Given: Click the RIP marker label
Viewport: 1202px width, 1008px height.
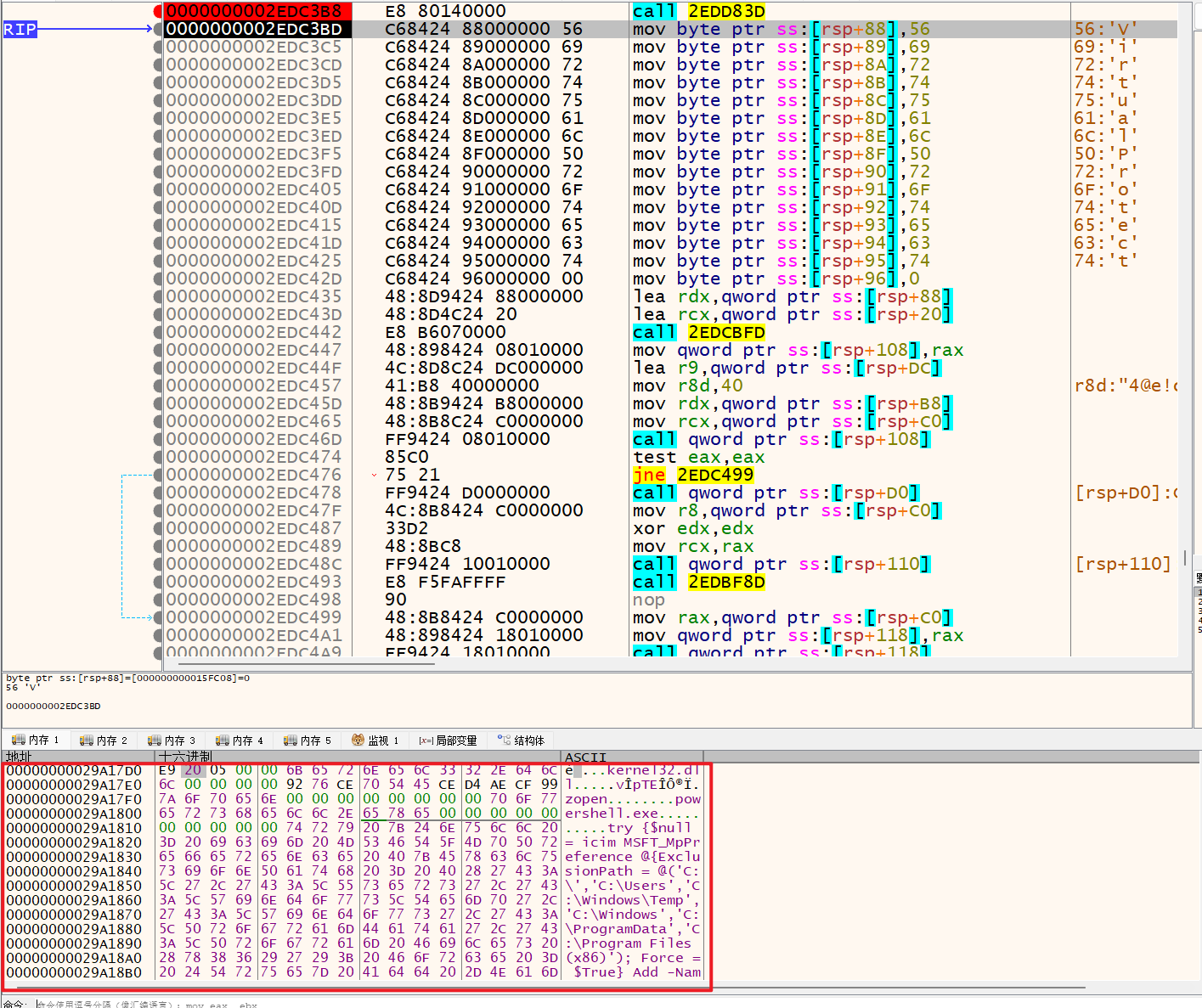Looking at the screenshot, I should point(20,29).
